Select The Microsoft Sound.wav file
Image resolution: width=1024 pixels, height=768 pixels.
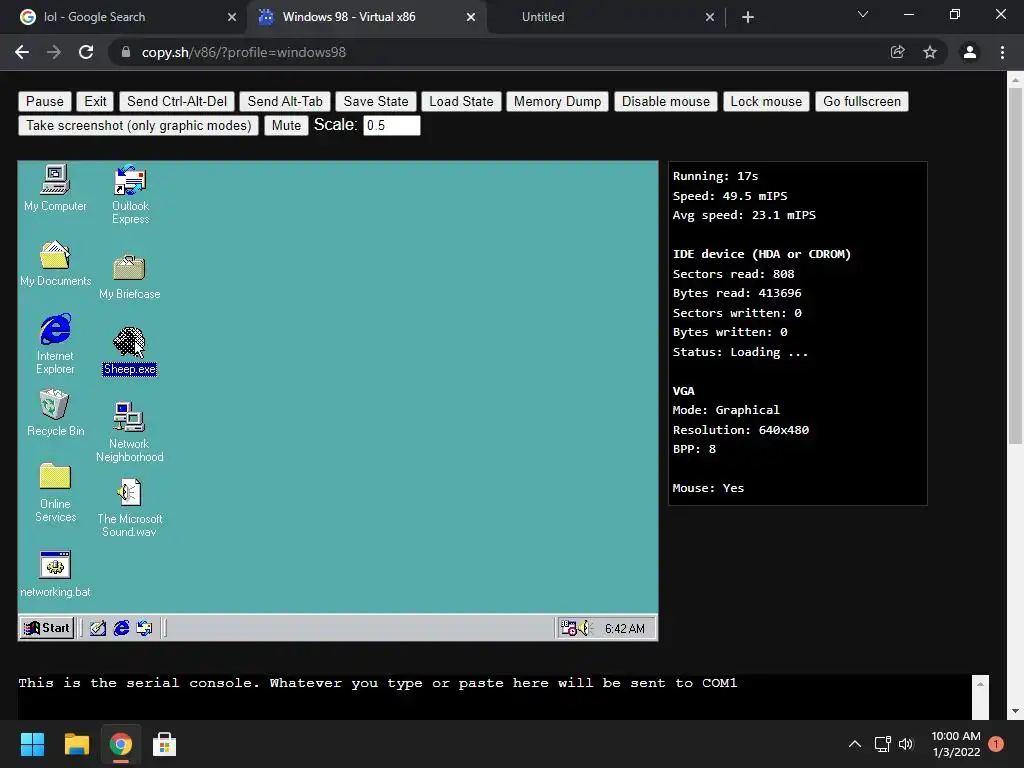(129, 508)
